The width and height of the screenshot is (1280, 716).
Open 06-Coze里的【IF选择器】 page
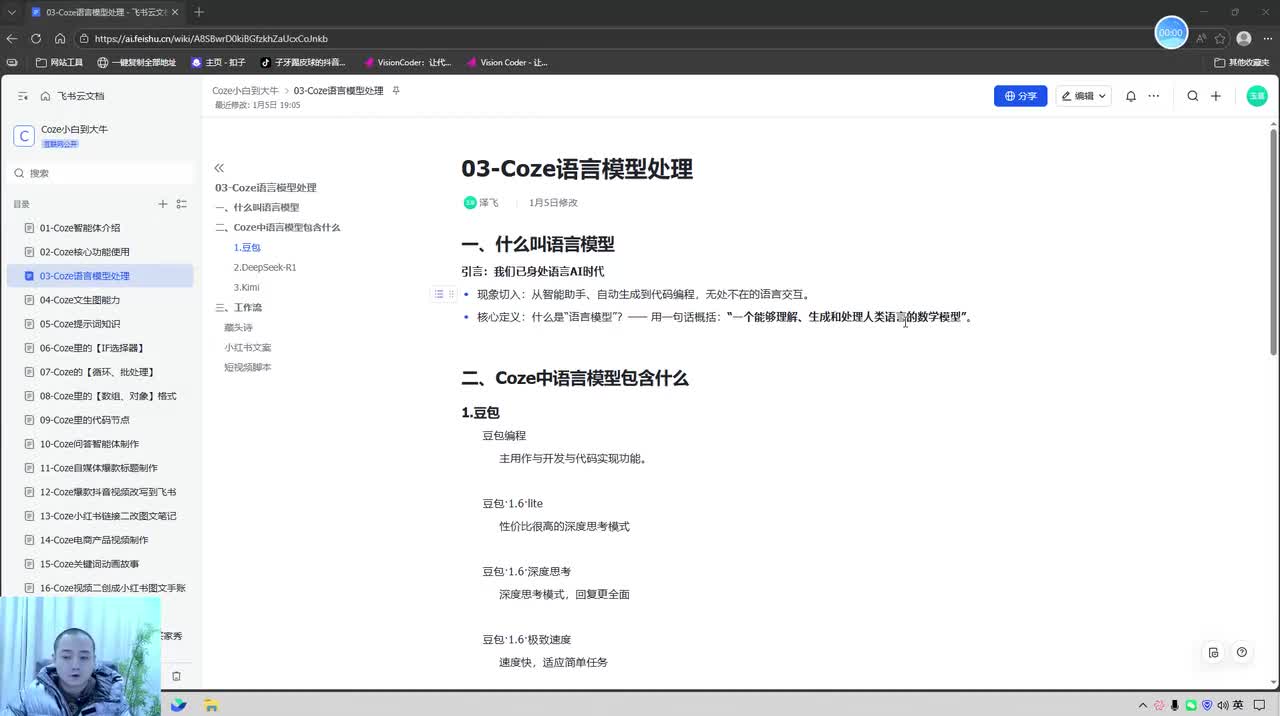[x=92, y=348]
